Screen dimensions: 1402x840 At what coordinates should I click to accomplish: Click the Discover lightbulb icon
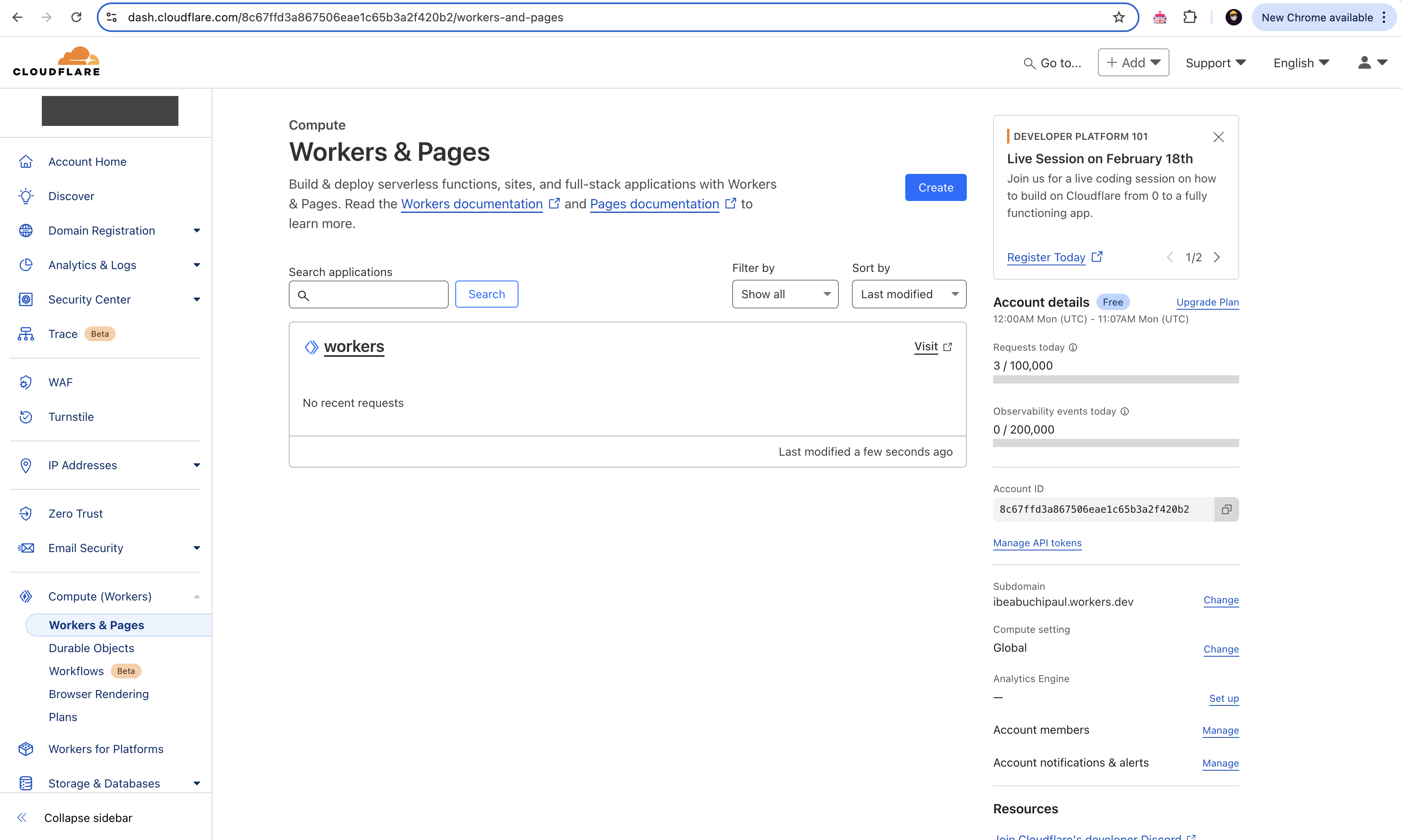(25, 196)
